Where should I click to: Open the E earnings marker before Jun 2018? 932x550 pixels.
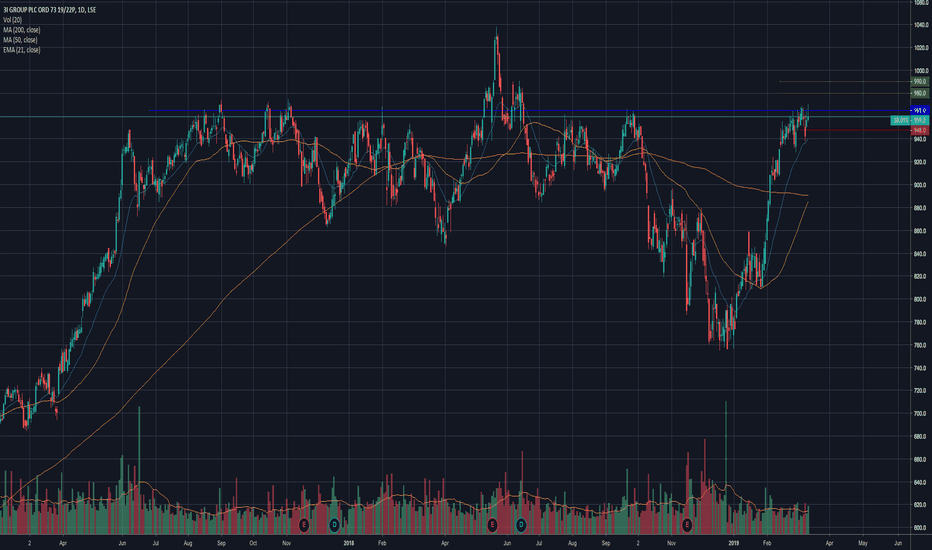point(492,524)
